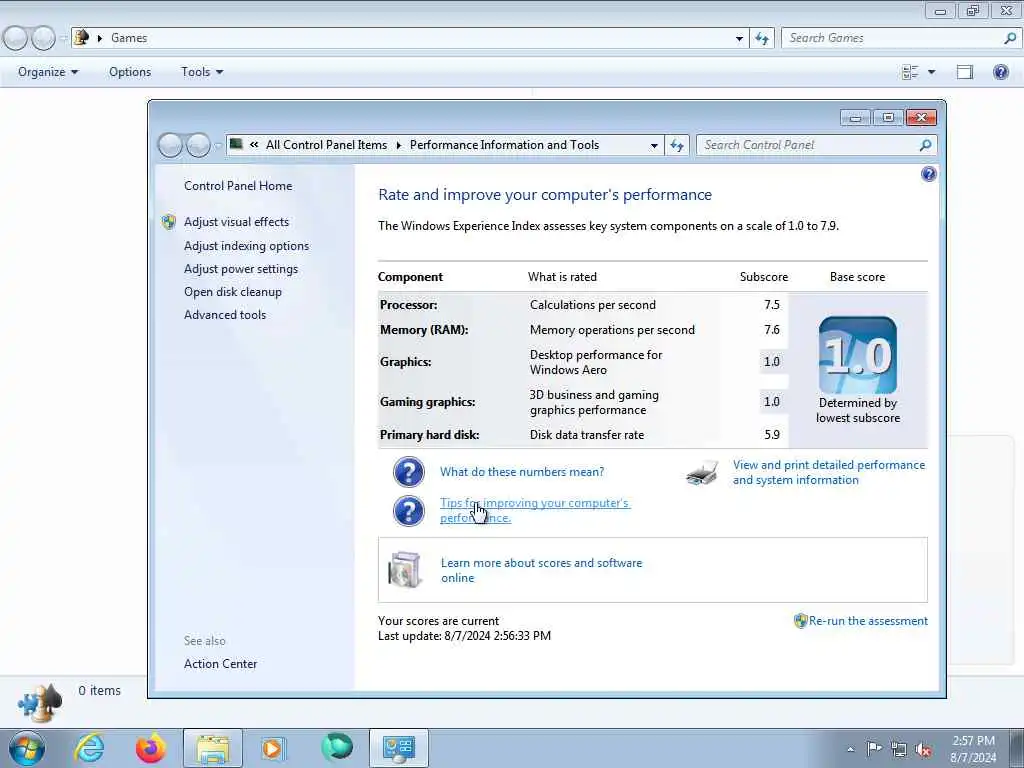Click in the Search Control Panel field

pos(808,145)
